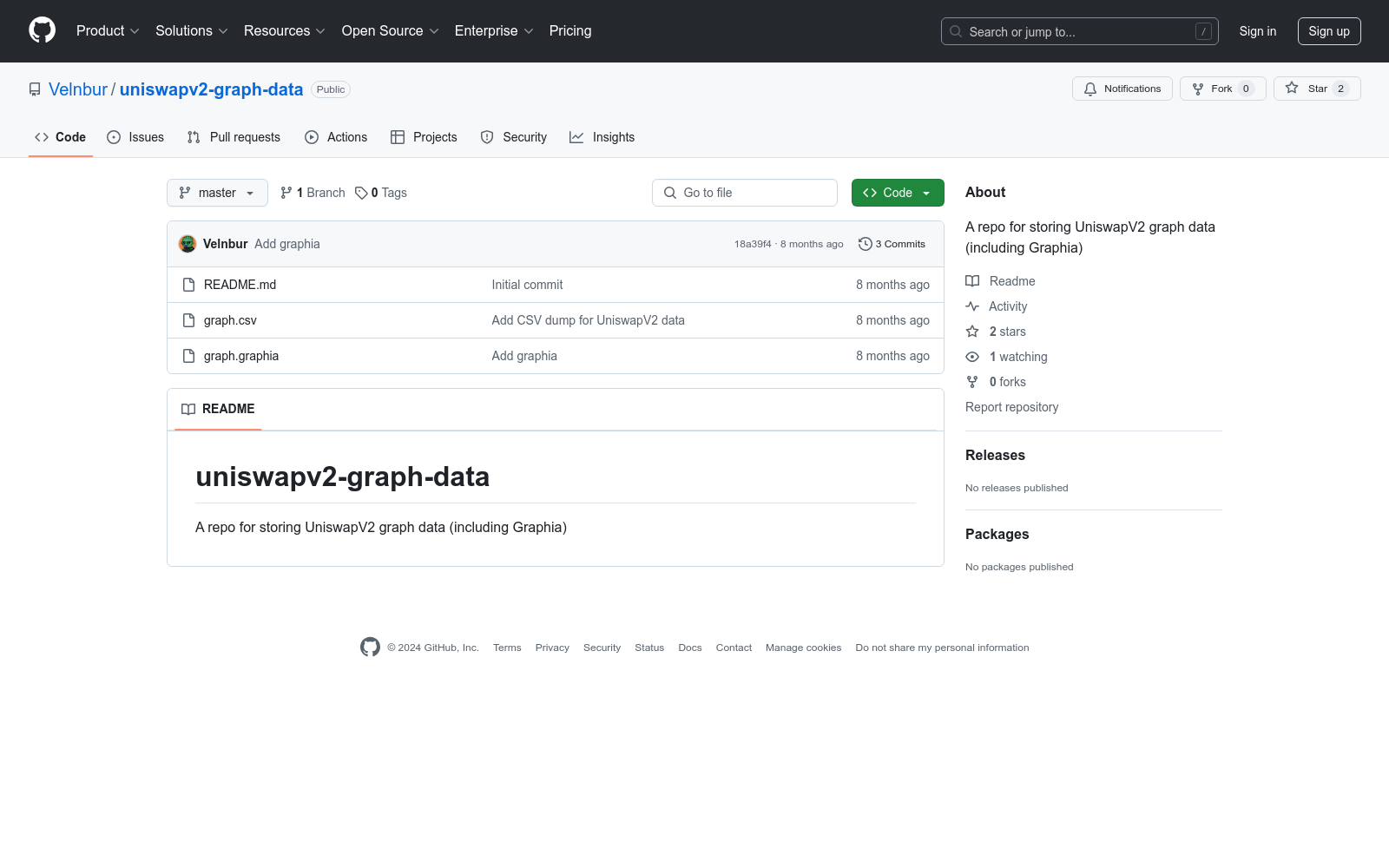Open the uniswapv2-graph-data repository title link
This screenshot has width=1389, height=868.
tap(211, 89)
